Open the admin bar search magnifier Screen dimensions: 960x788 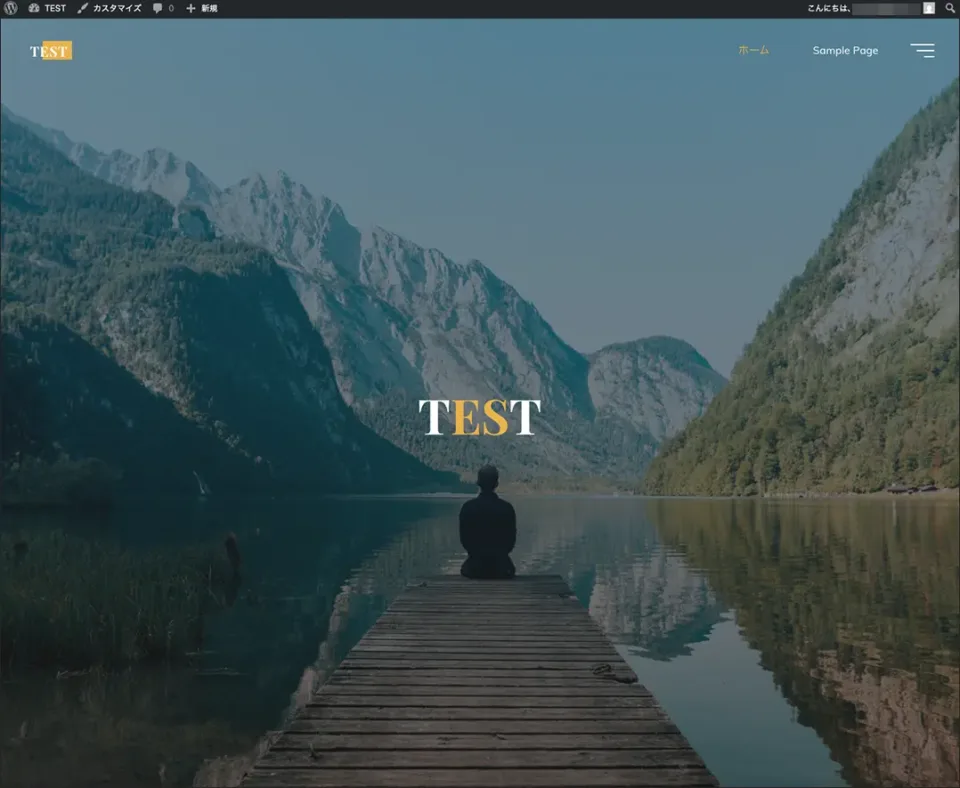click(x=949, y=8)
